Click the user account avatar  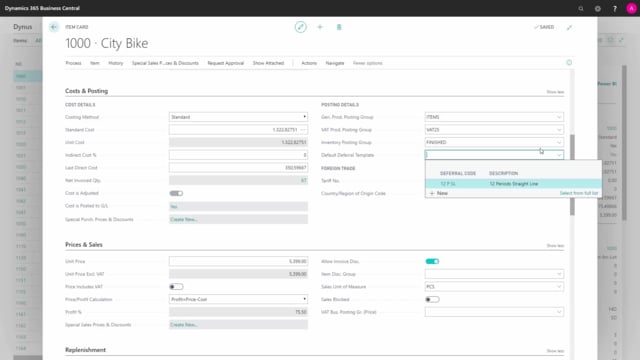click(x=631, y=8)
